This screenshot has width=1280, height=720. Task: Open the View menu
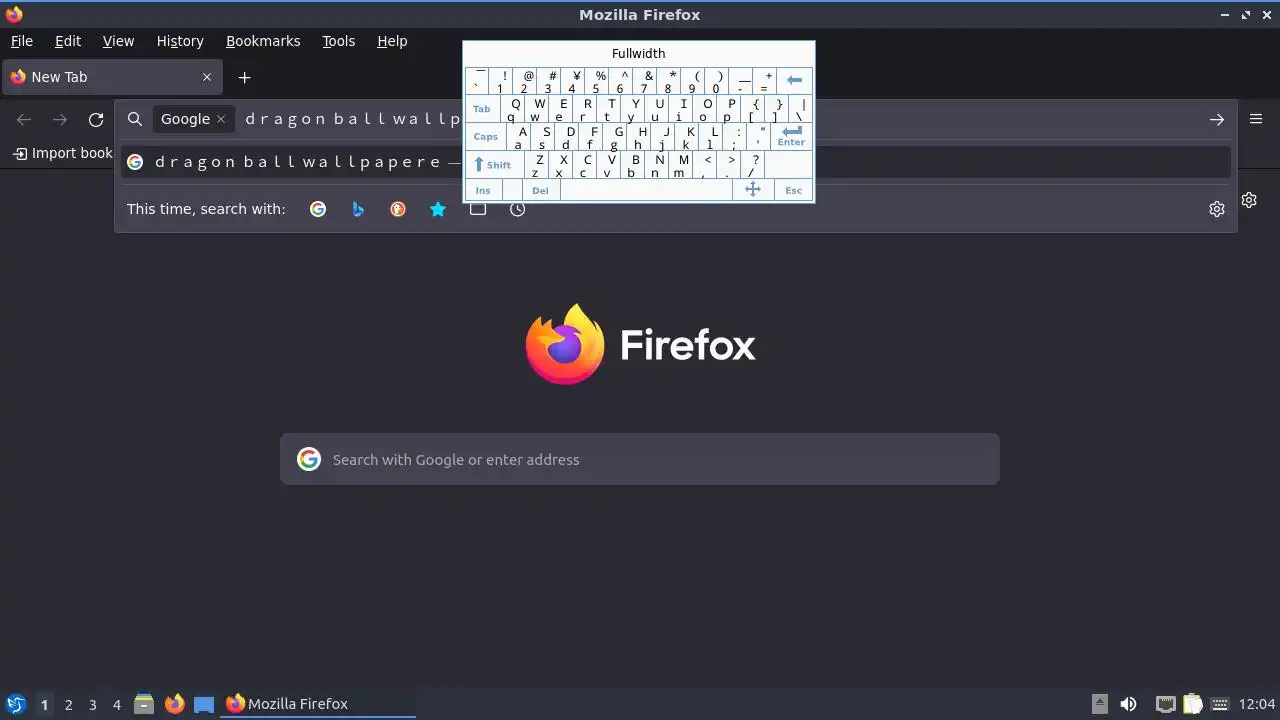pyautogui.click(x=118, y=41)
